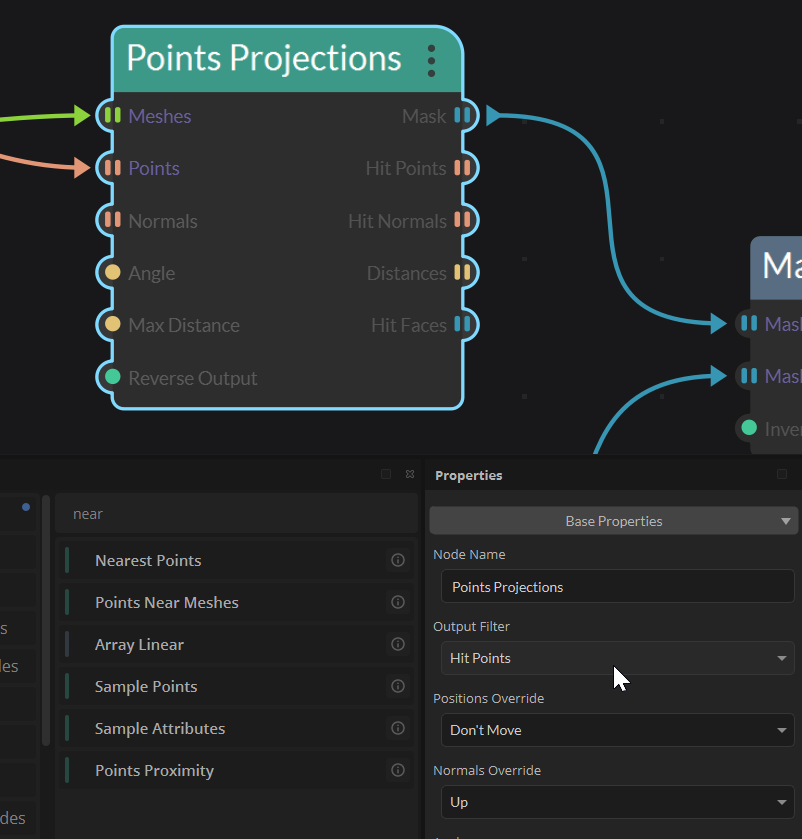
Task: Click the Properties panel title
Action: 469,475
